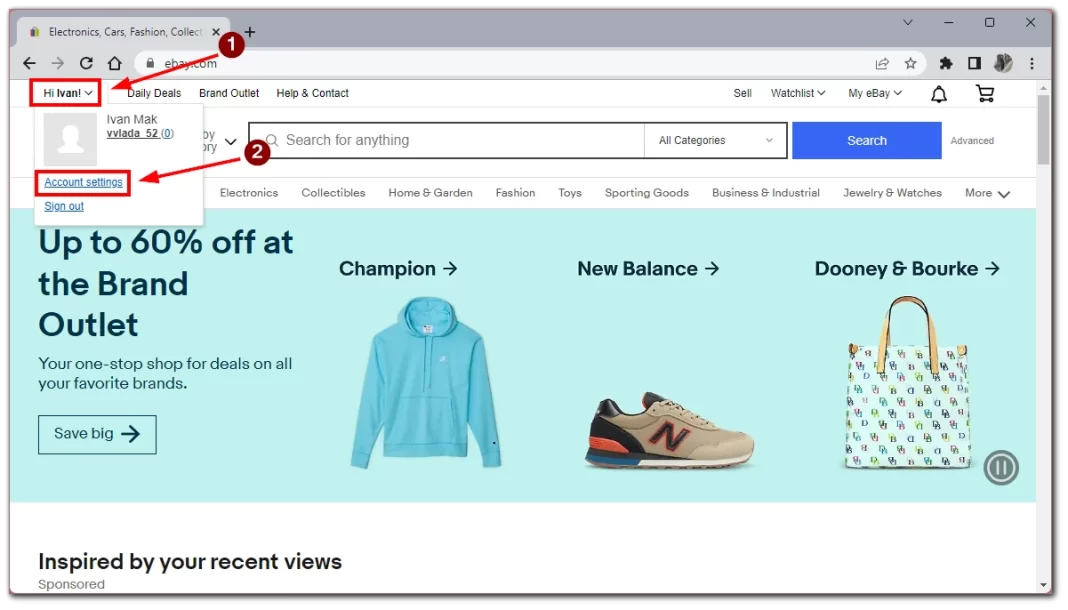Viewport: 1068px width, 610px height.
Task: Expand the More categories menu
Action: pyautogui.click(x=987, y=193)
